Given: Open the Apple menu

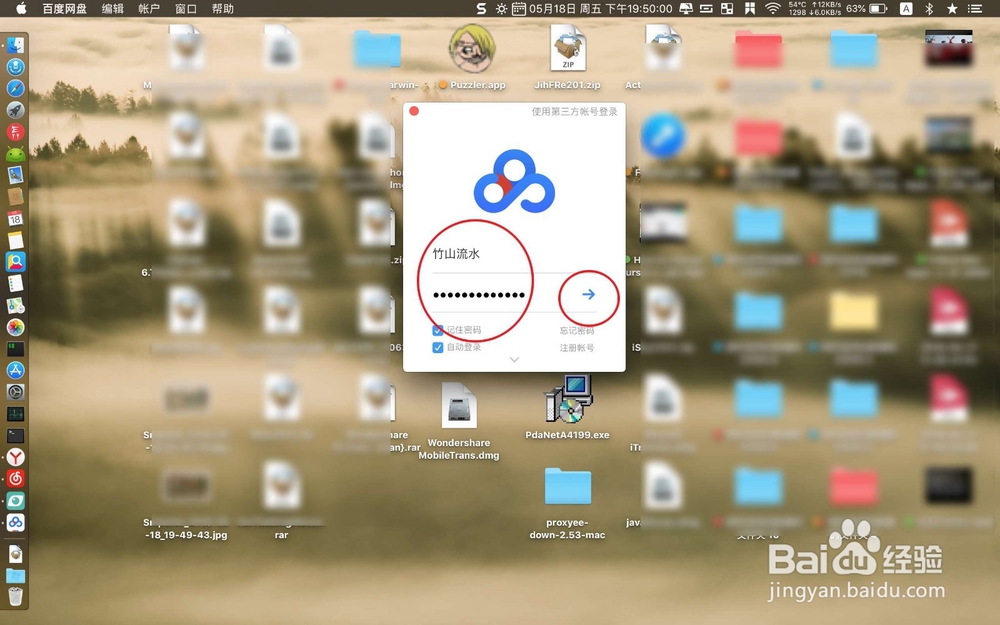Looking at the screenshot, I should [x=21, y=8].
